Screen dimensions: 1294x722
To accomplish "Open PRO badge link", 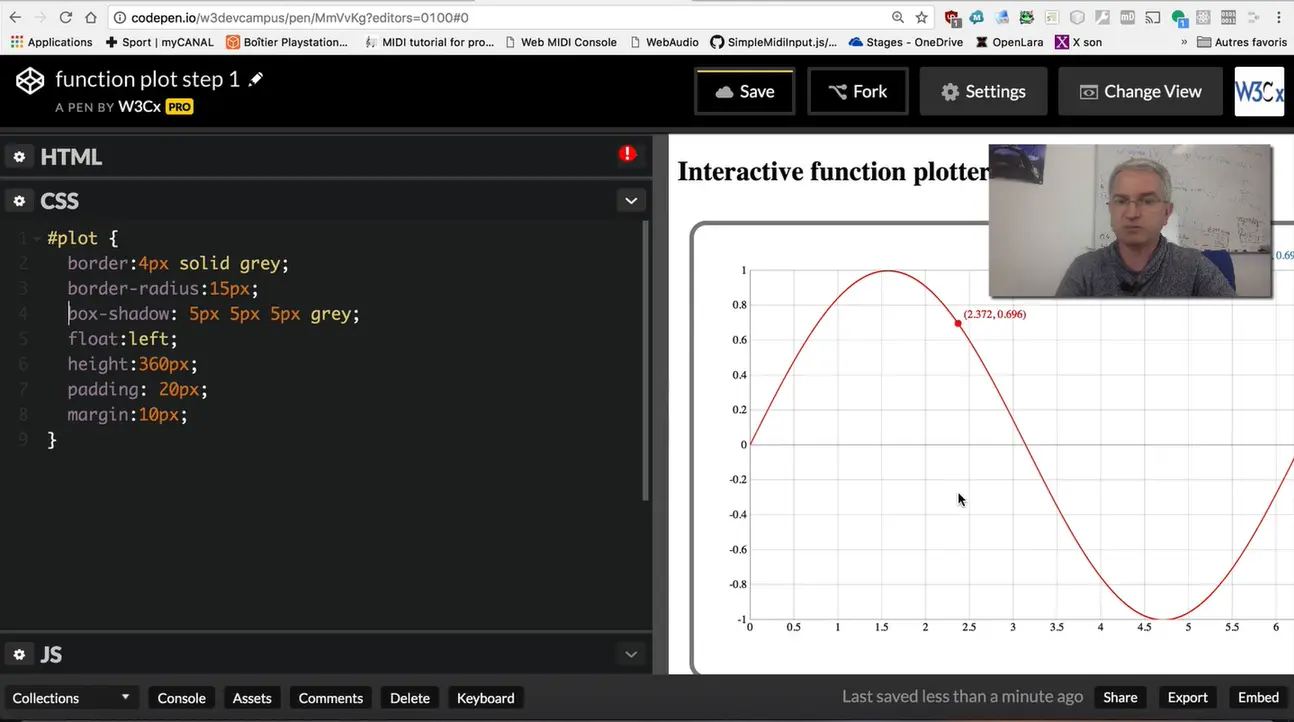I will click(x=179, y=106).
